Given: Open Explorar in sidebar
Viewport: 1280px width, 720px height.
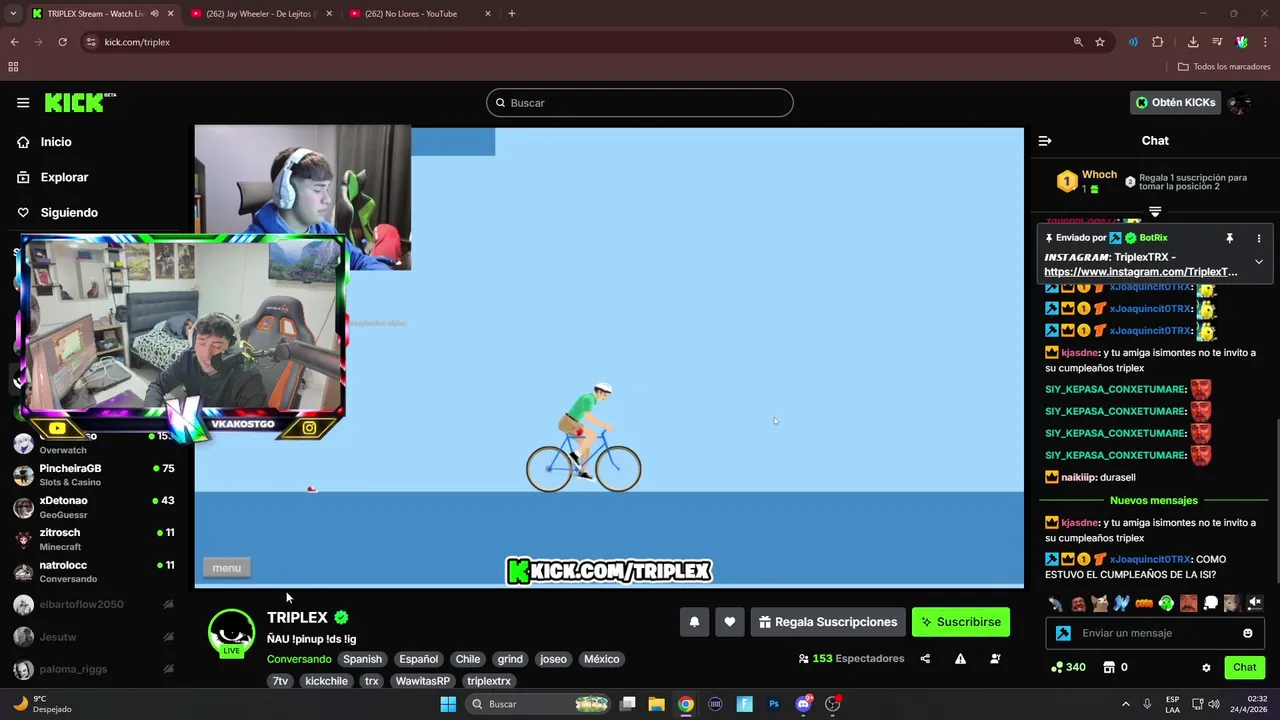Looking at the screenshot, I should (x=64, y=177).
